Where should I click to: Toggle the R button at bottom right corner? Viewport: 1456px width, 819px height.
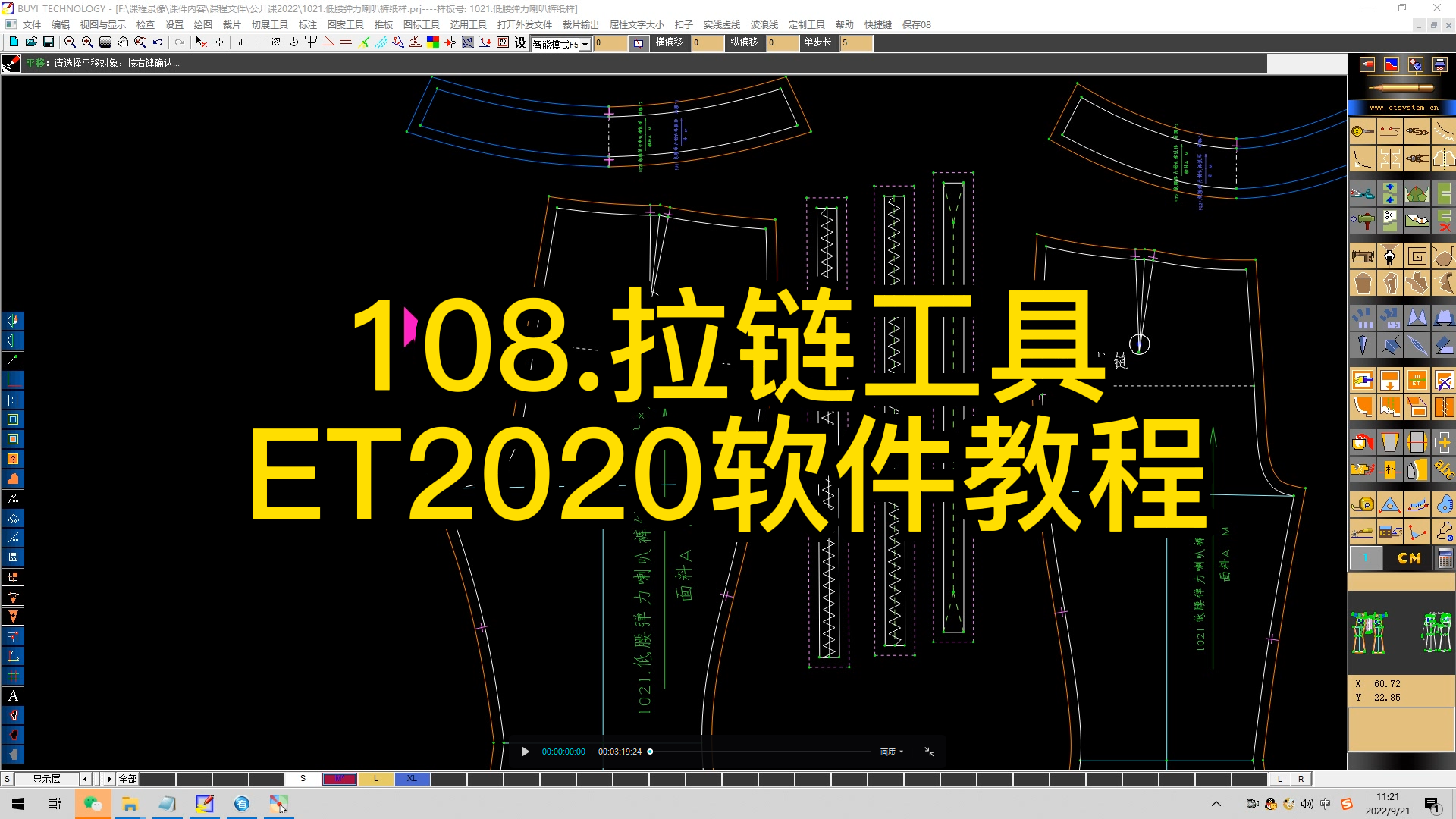tap(1300, 779)
